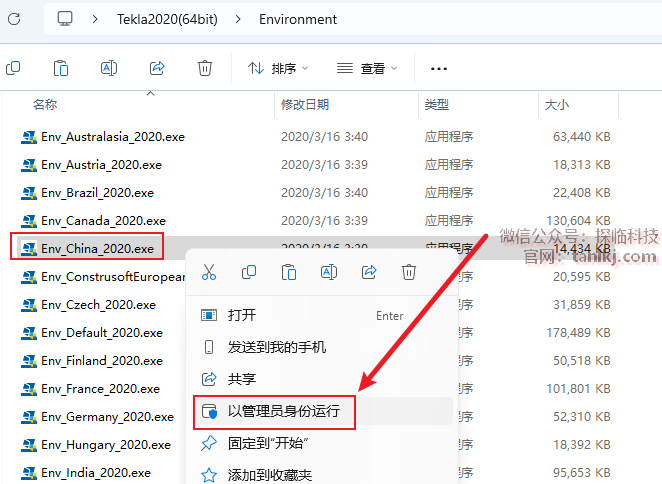Sort by the 类型 column header
Image resolution: width=662 pixels, height=484 pixels.
coord(437,104)
